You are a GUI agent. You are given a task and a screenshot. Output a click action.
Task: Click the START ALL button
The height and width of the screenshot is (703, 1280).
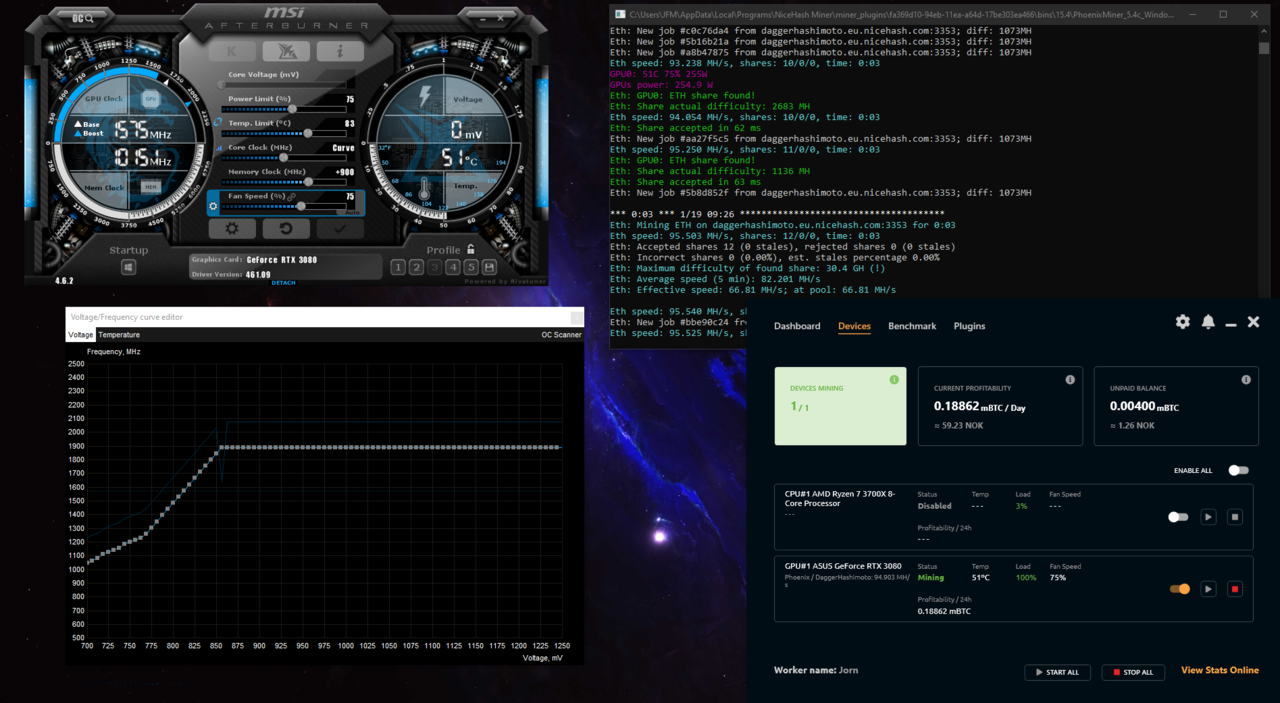pyautogui.click(x=1057, y=672)
